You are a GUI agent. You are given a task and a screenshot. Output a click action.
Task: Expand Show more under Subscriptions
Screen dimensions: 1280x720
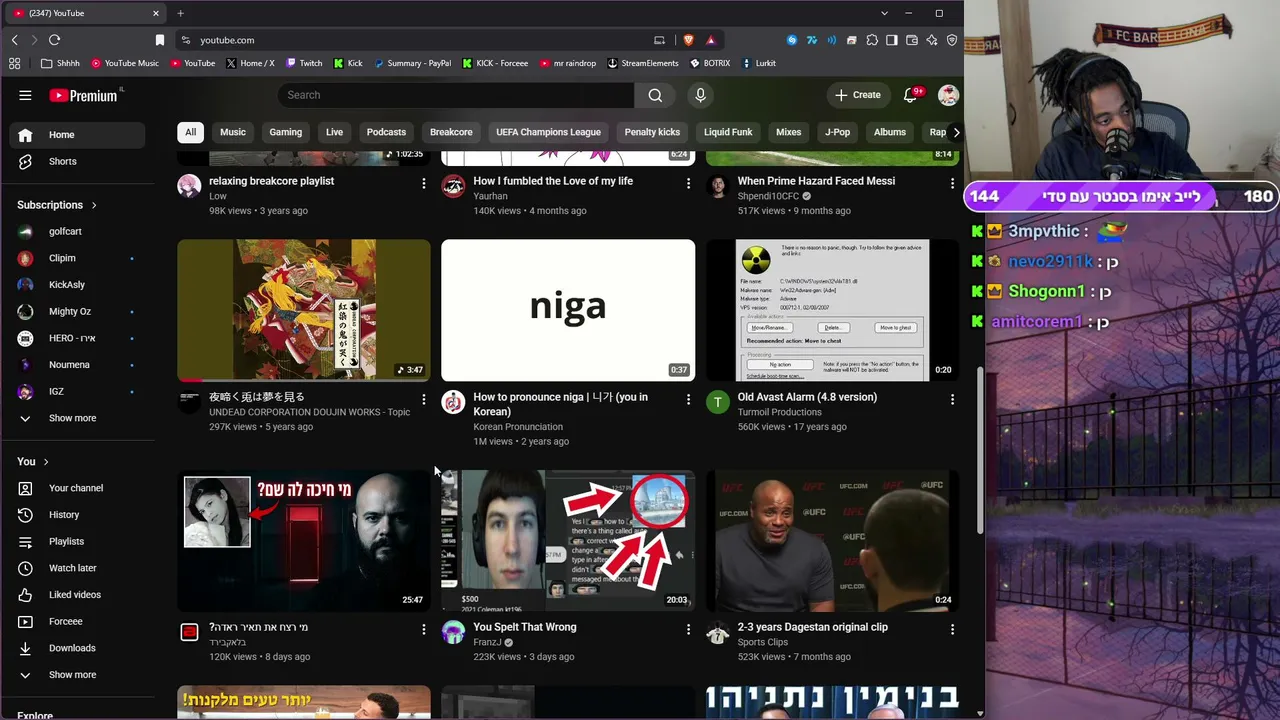click(x=78, y=418)
